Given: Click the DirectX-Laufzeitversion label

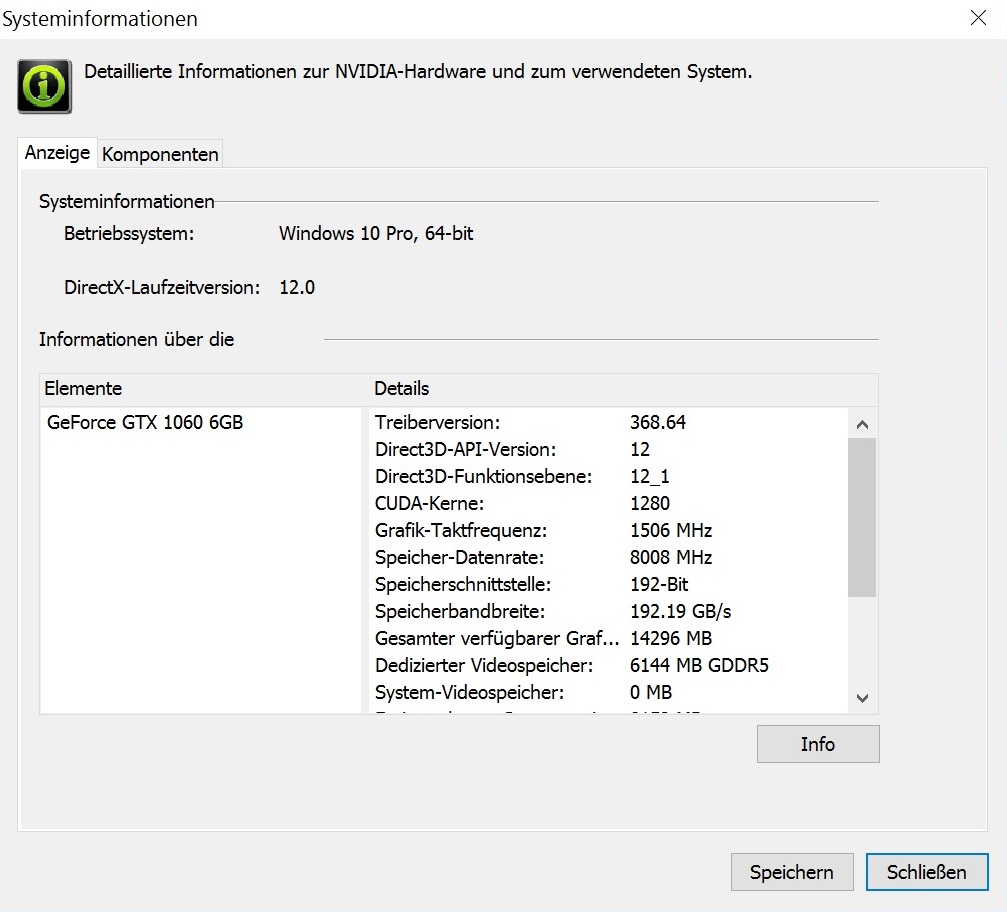Looking at the screenshot, I should point(162,287).
